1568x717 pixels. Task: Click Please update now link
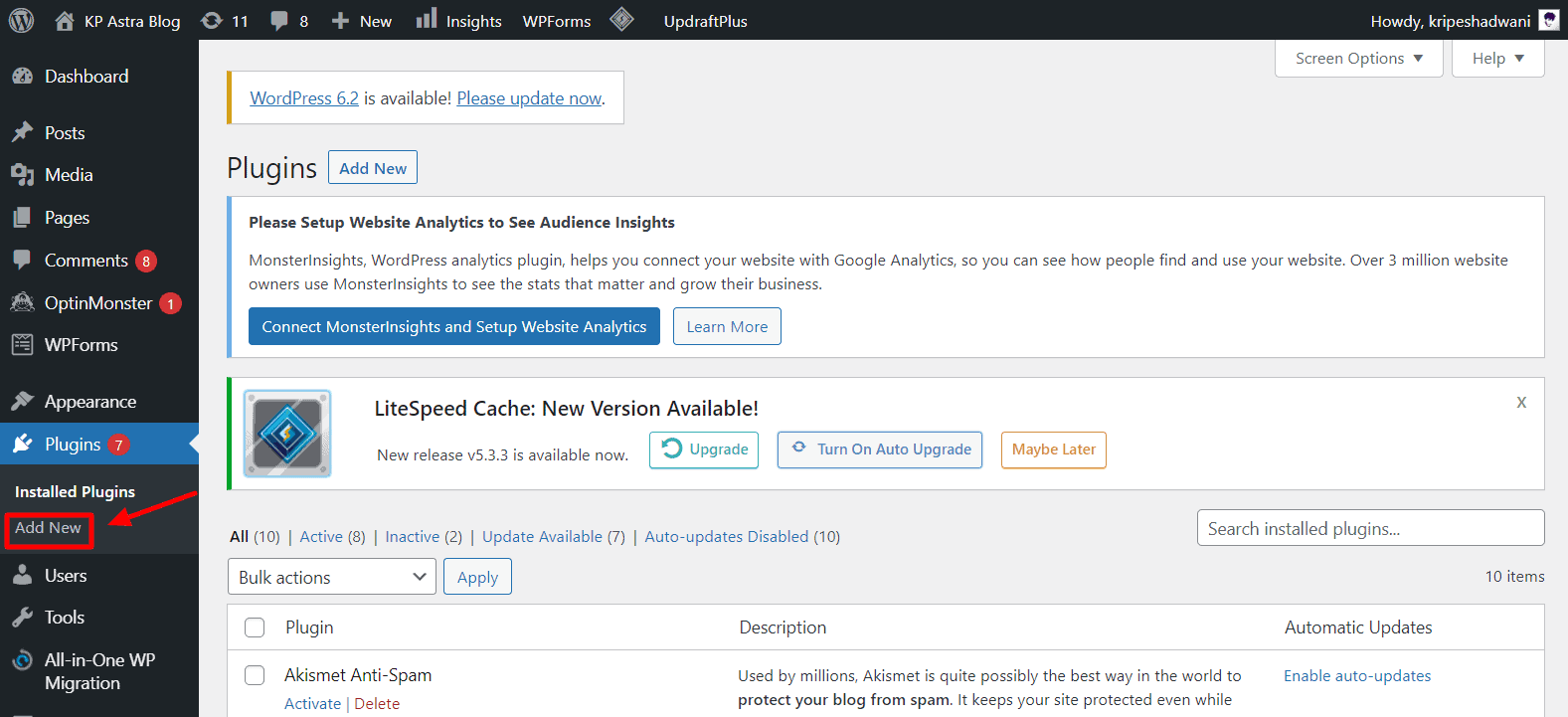coord(529,98)
